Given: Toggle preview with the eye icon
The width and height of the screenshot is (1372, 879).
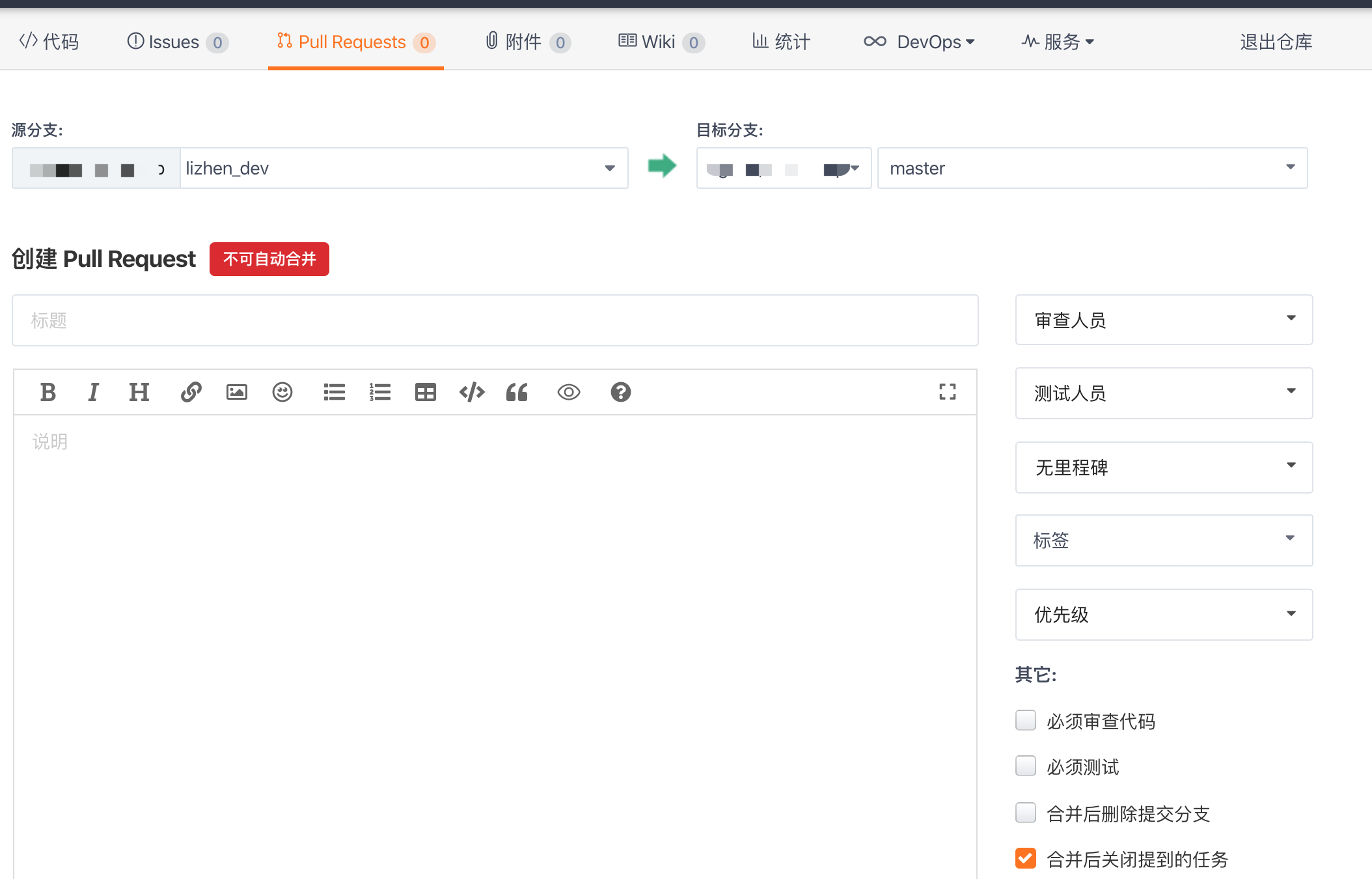Looking at the screenshot, I should pyautogui.click(x=568, y=392).
